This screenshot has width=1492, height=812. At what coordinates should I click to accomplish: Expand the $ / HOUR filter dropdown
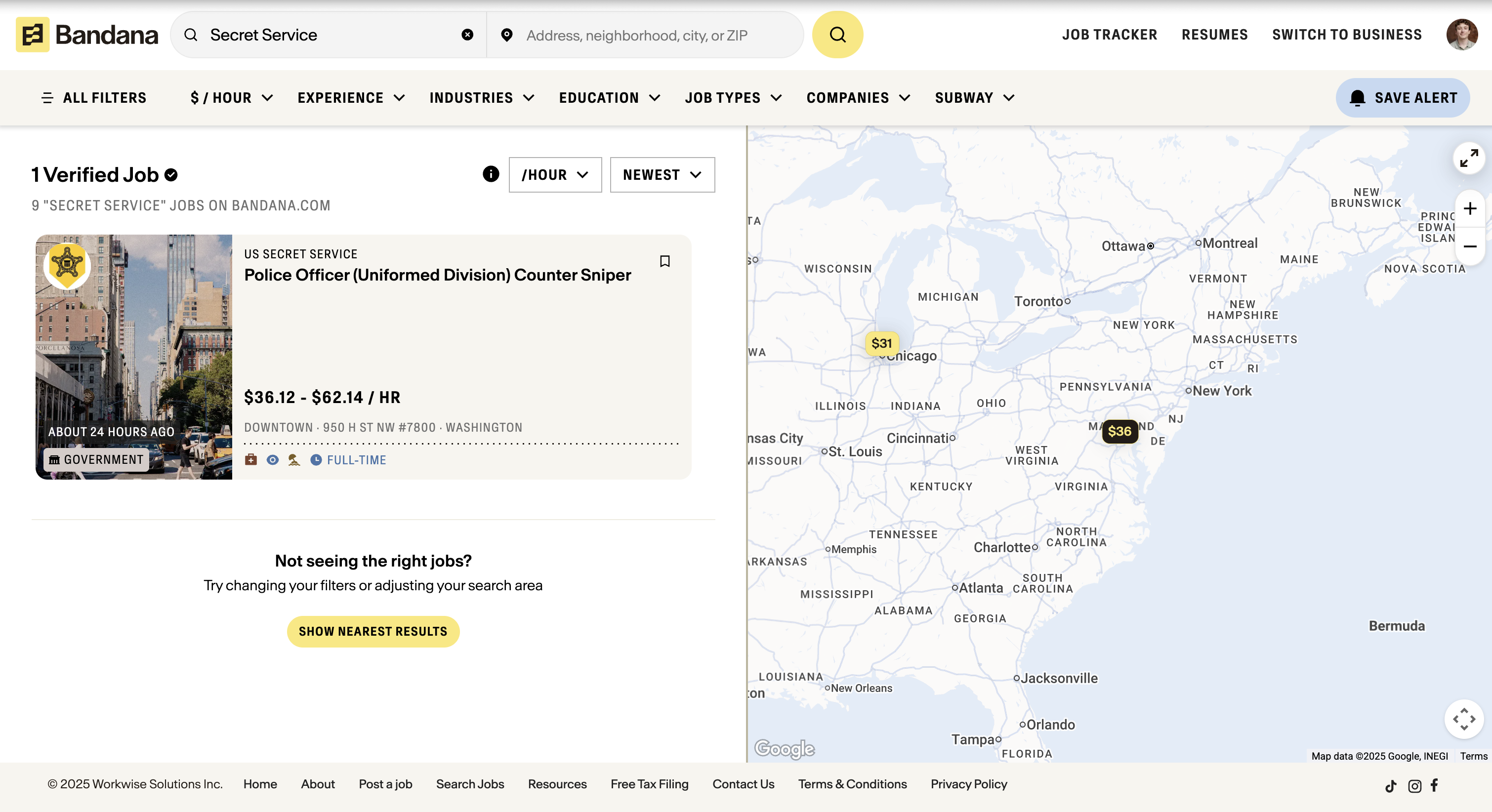(232, 98)
